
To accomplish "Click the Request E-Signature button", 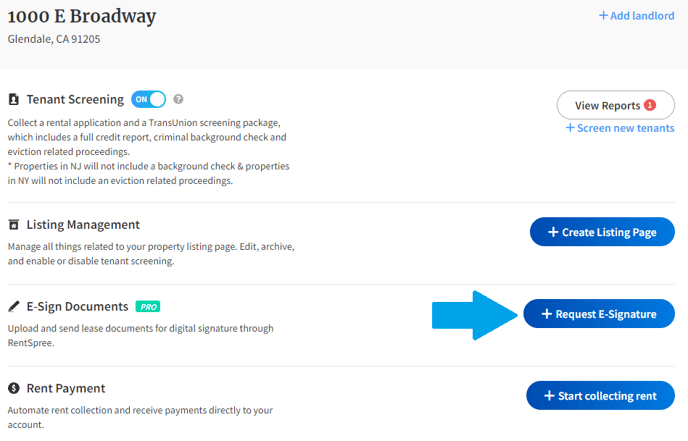I will coord(599,314).
